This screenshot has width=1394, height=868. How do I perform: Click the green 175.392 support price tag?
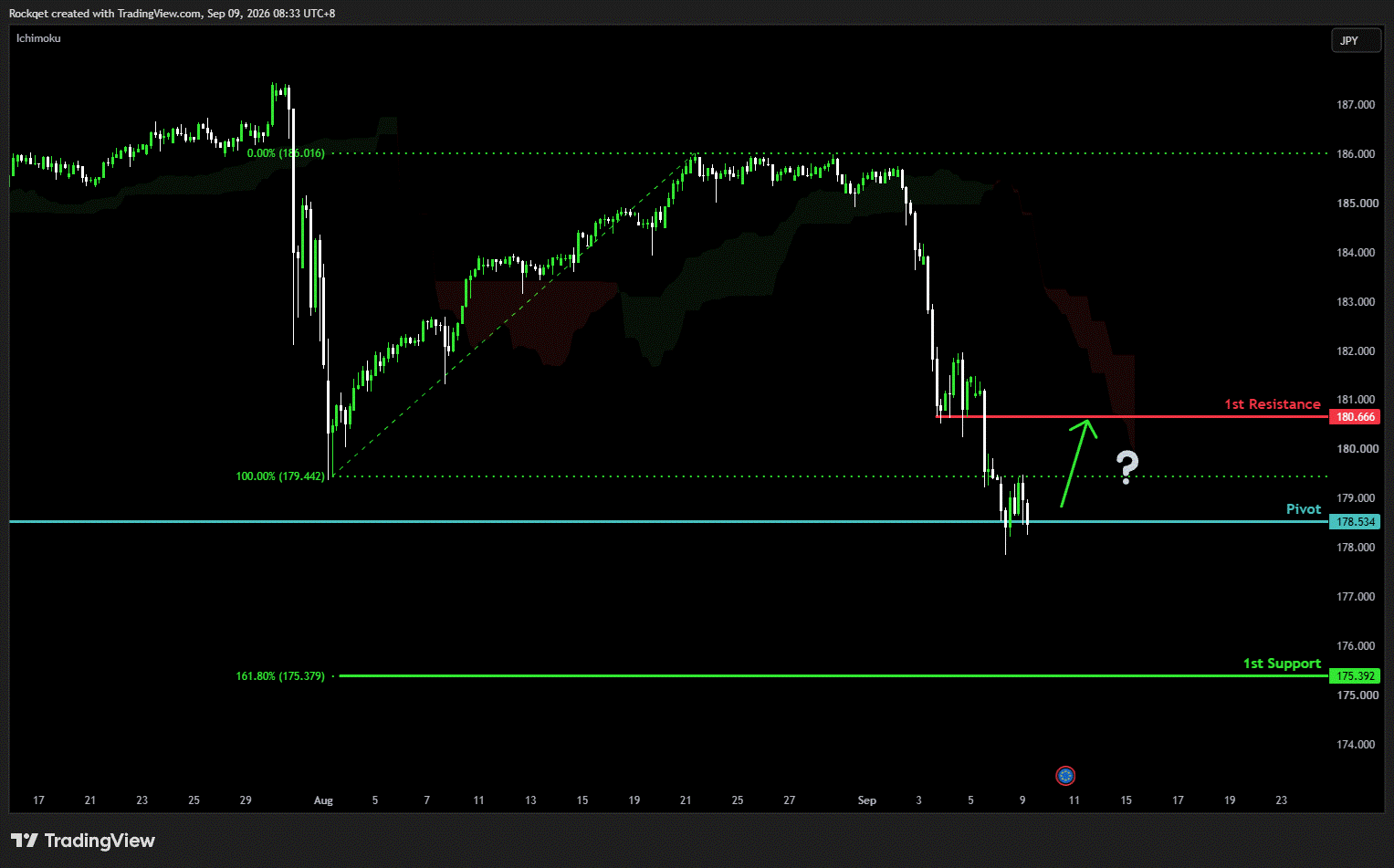(1355, 676)
